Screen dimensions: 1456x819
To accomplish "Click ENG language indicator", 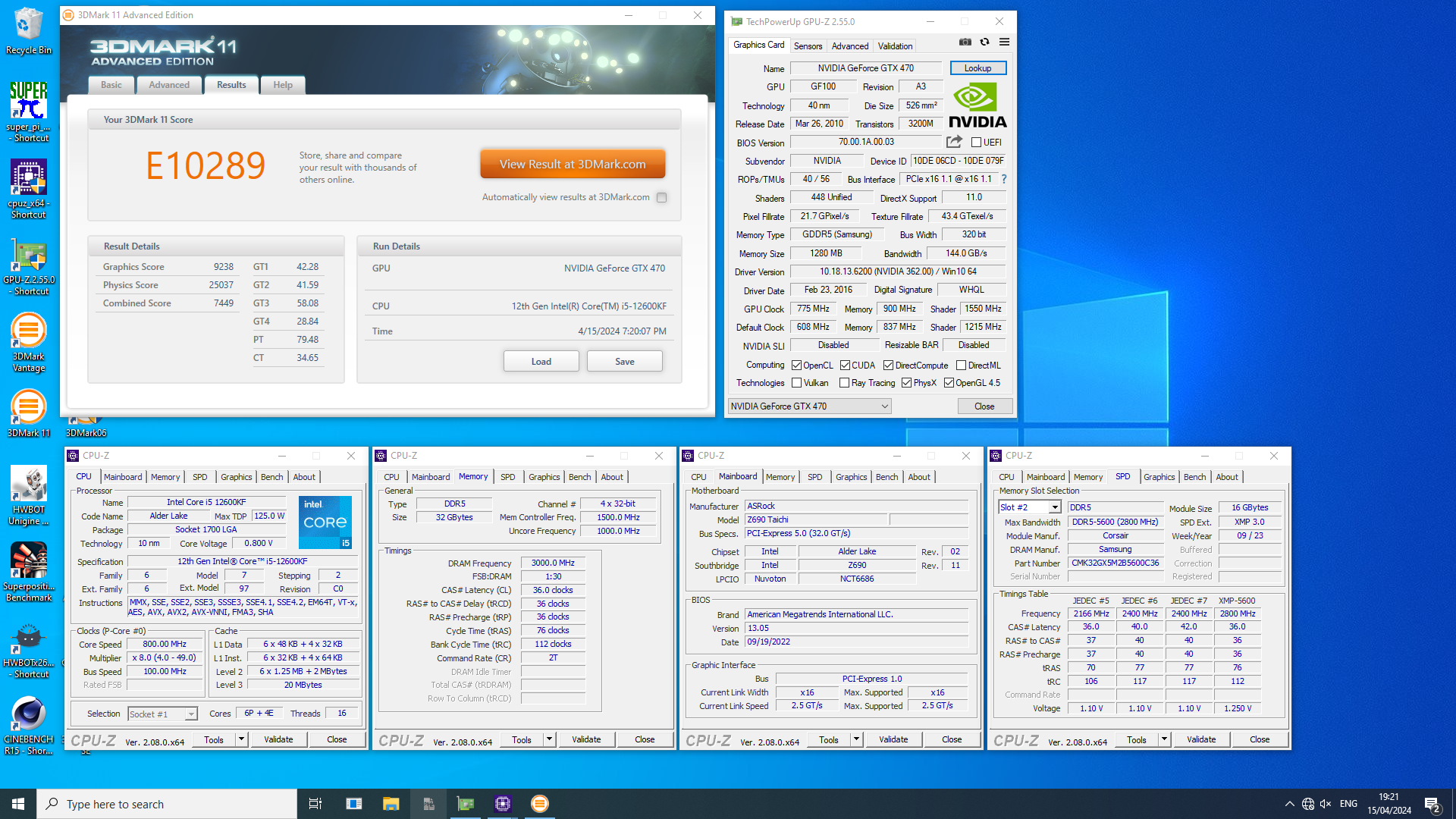I will pyautogui.click(x=1348, y=804).
